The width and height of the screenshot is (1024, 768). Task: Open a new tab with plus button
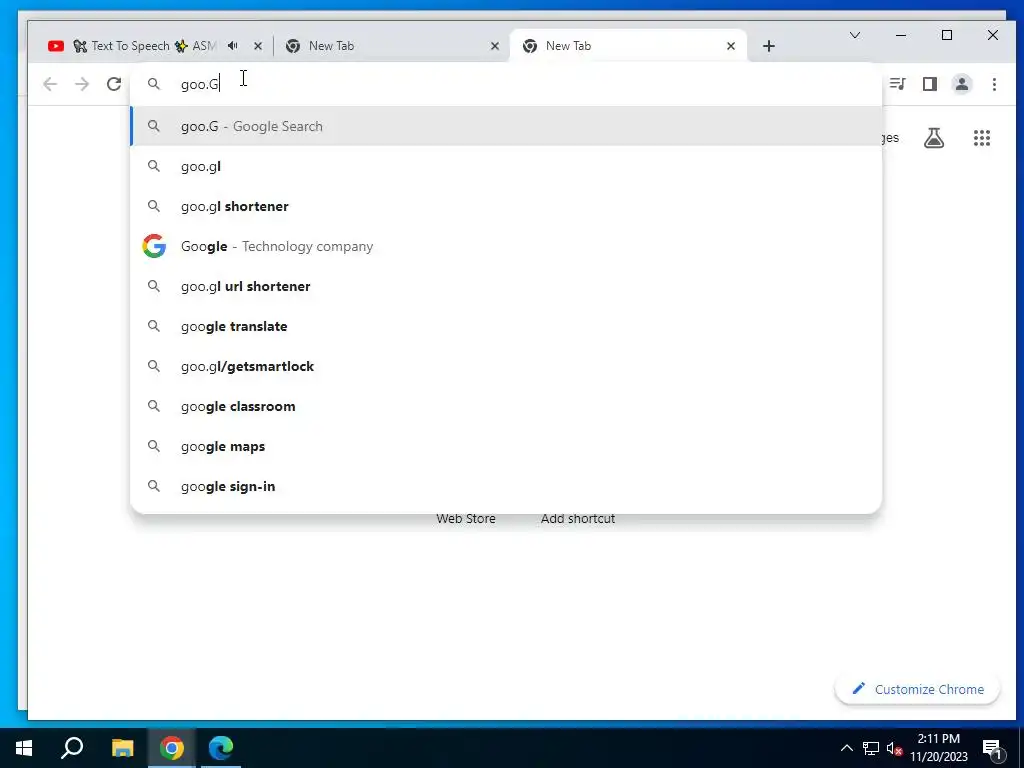click(769, 46)
